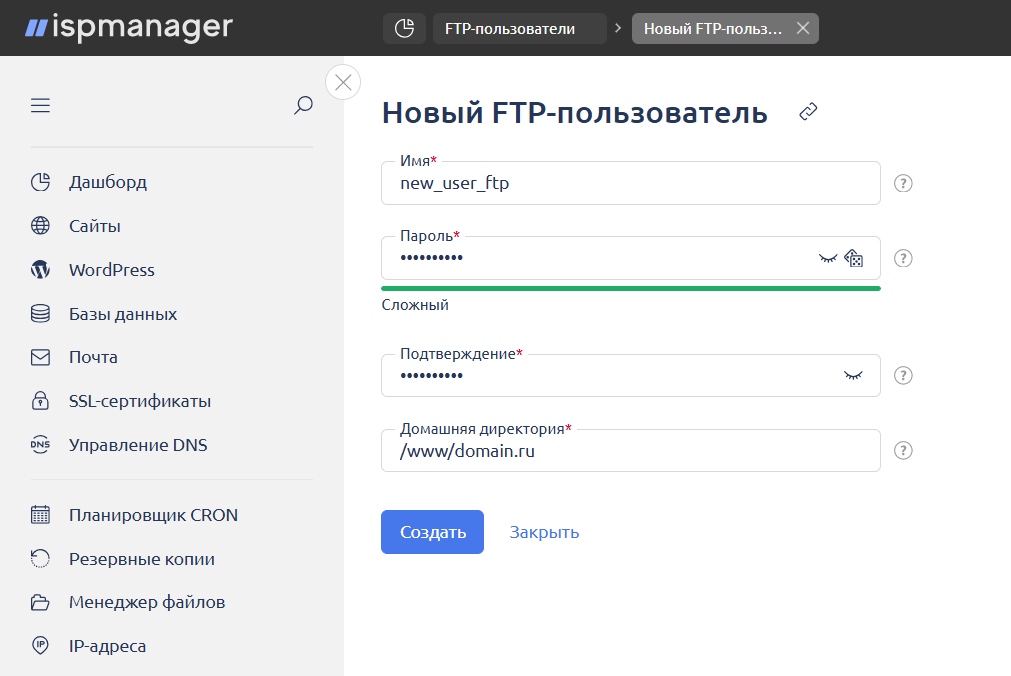Click the dashboard pie icon in top bar
This screenshot has width=1011, height=676.
pos(404,29)
